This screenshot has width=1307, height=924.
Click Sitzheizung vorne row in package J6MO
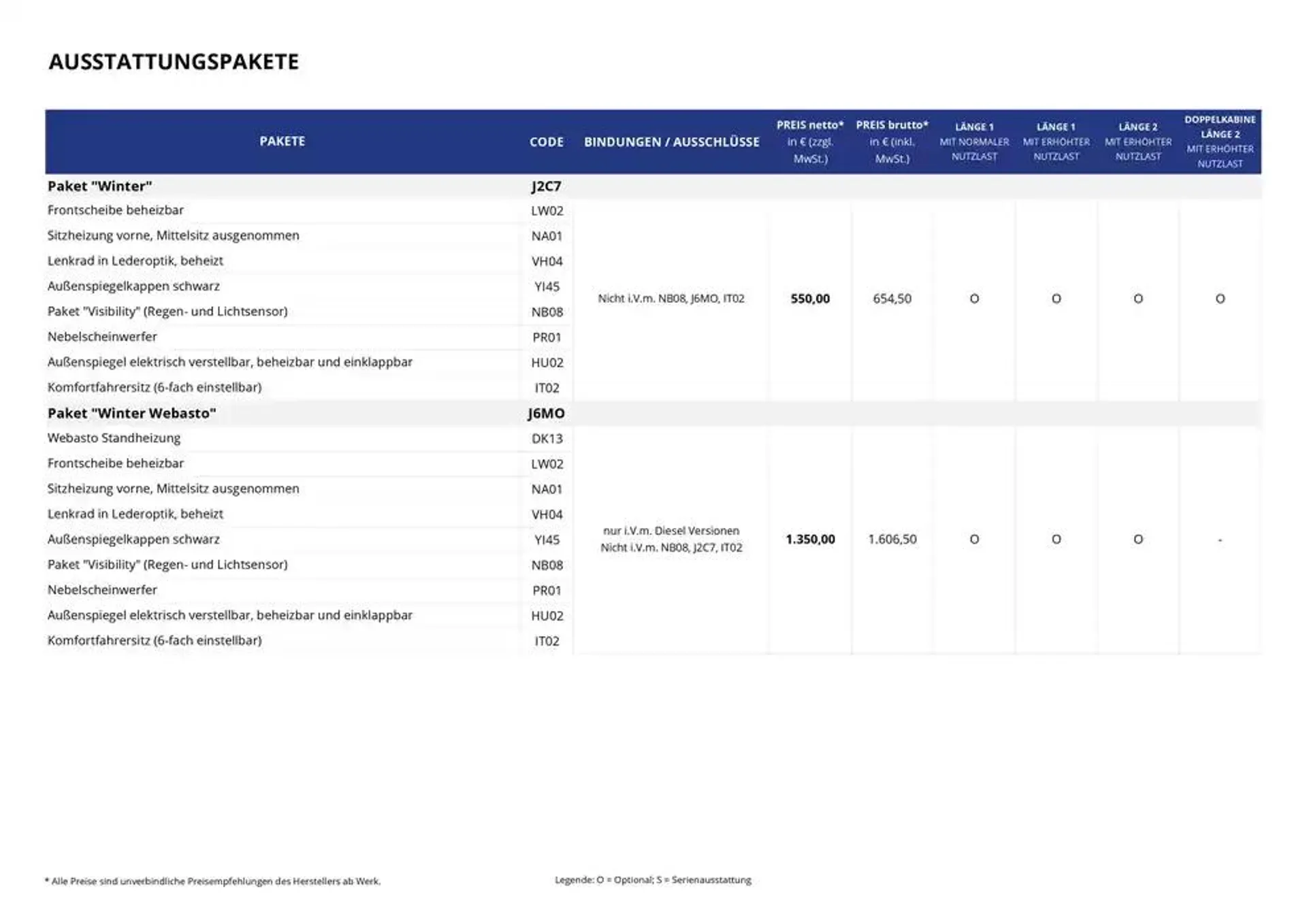click(173, 489)
